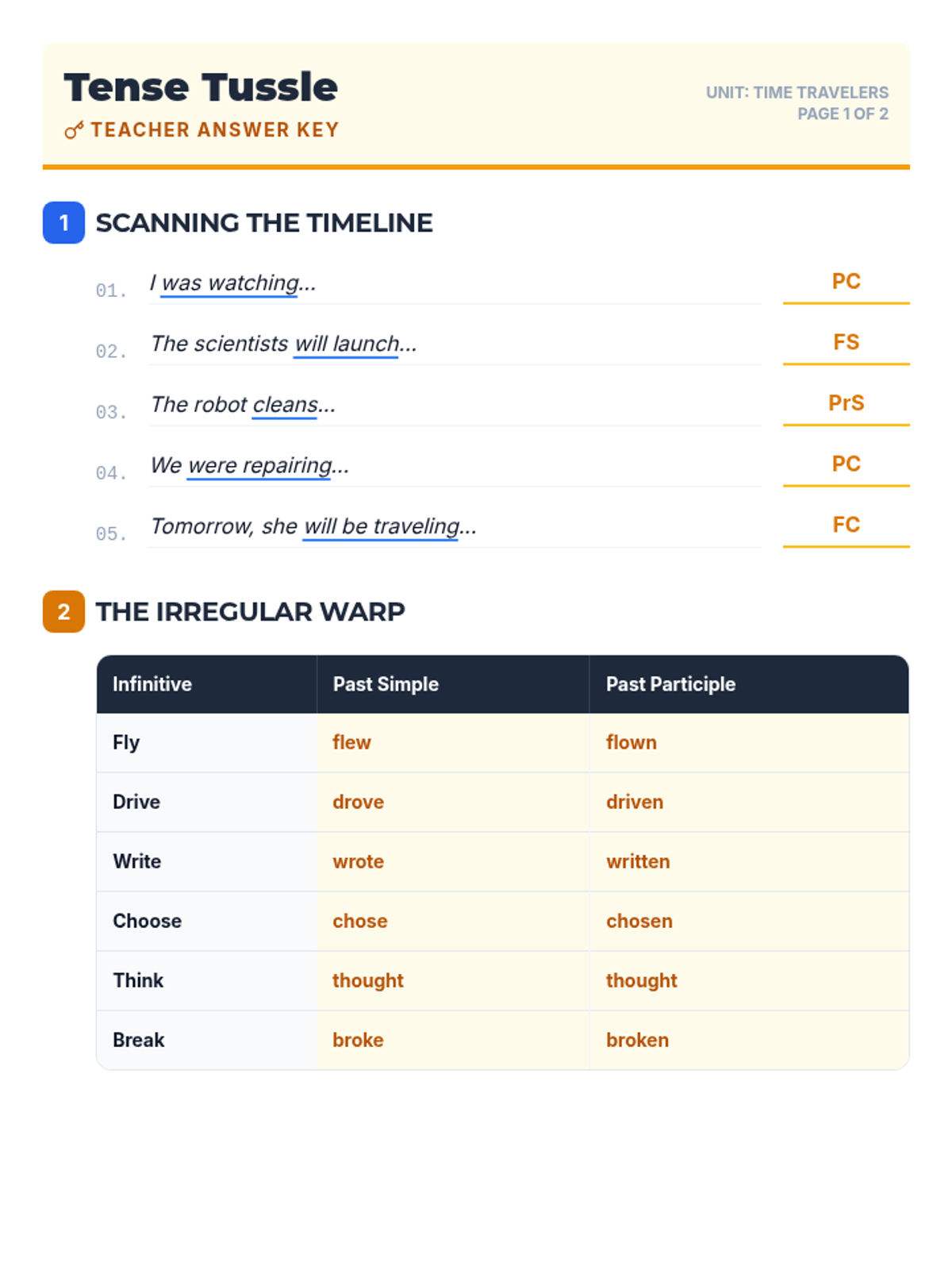Click the key icon beside Teacher Answer Key
Viewport: 952px width, 1270px height.
tap(74, 130)
